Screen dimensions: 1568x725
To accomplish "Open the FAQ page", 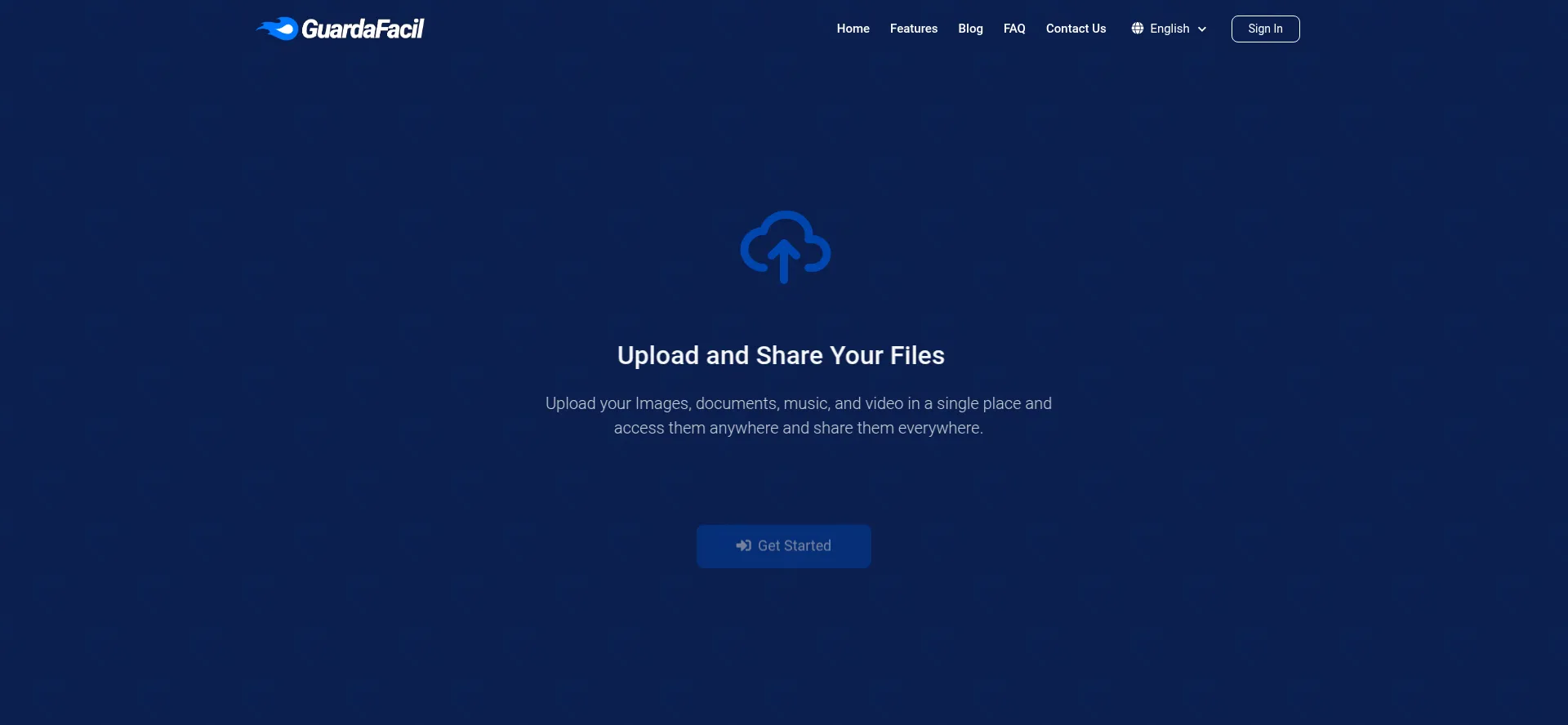I will click(1014, 29).
